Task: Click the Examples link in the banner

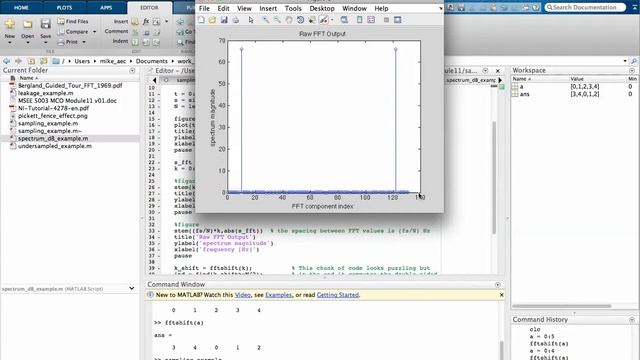Action: pyautogui.click(x=279, y=295)
